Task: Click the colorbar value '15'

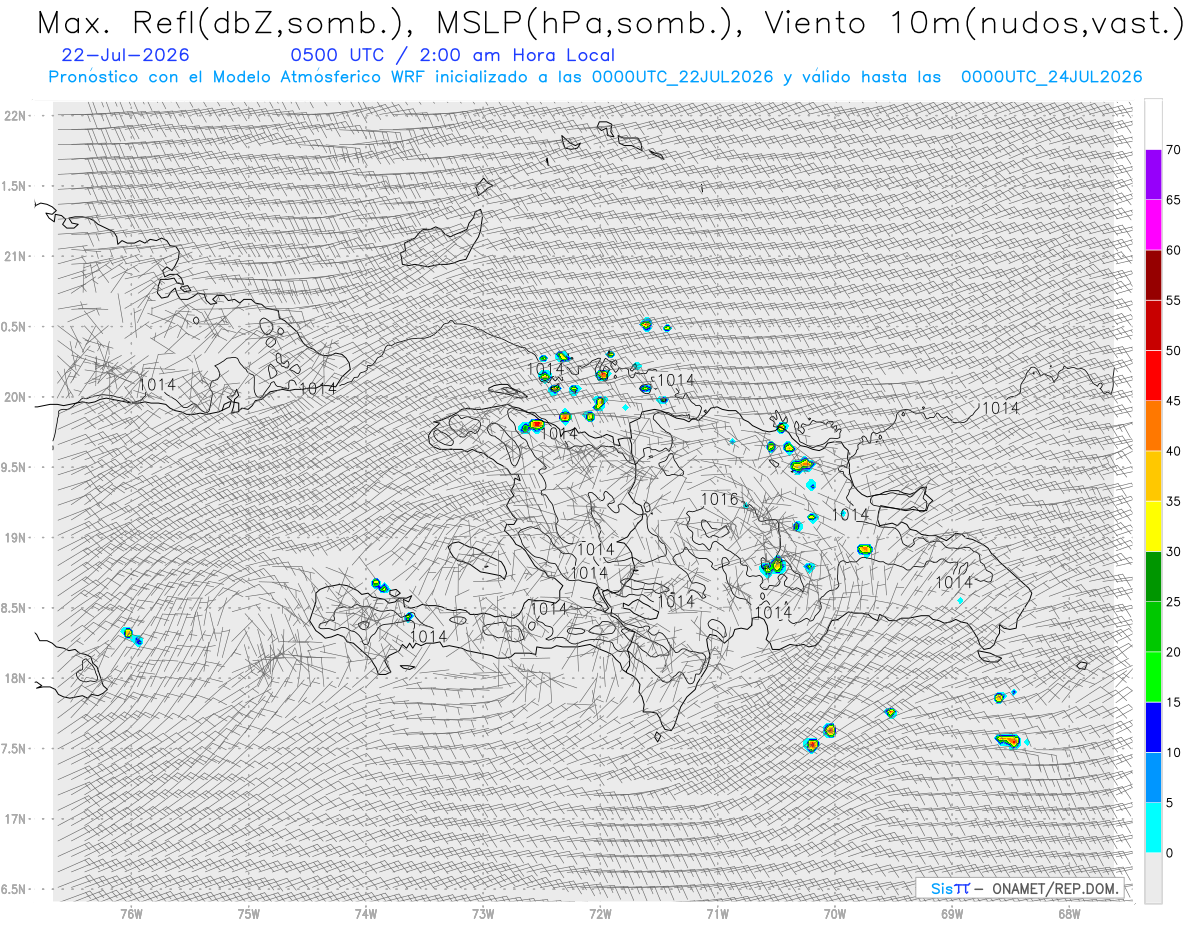Action: (1173, 702)
